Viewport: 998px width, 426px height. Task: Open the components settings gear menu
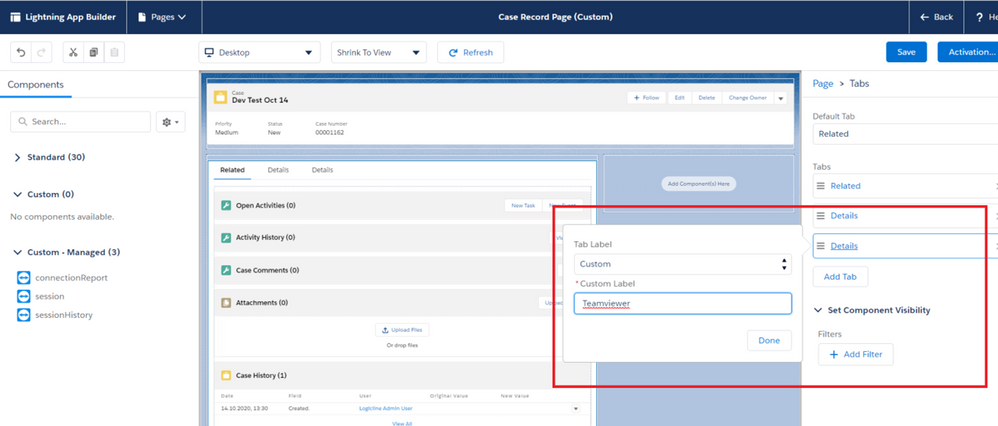(171, 122)
